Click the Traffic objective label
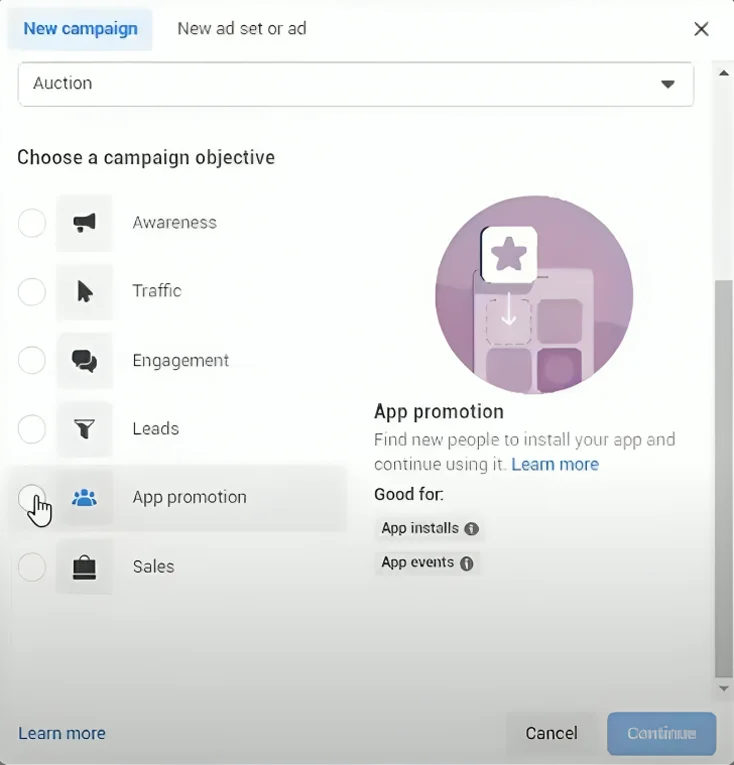The height and width of the screenshot is (765, 734). (x=157, y=291)
